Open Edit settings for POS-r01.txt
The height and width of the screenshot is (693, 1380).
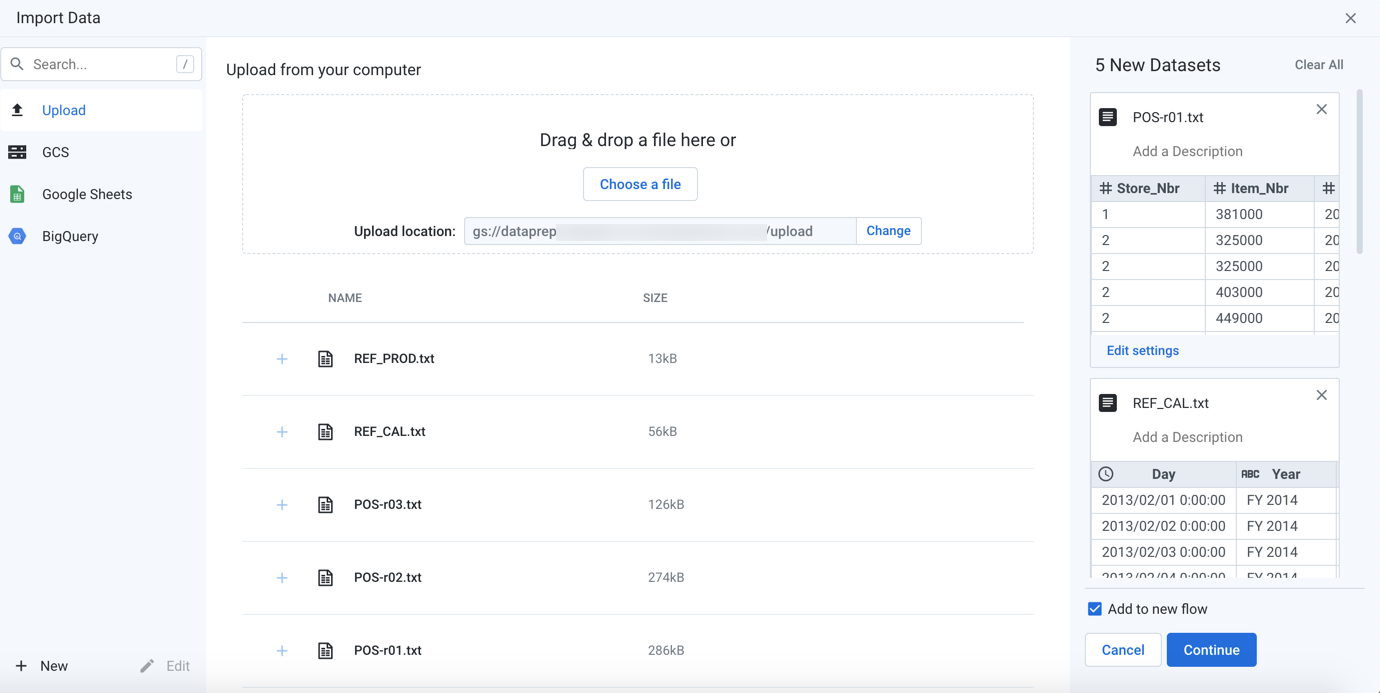point(1142,351)
